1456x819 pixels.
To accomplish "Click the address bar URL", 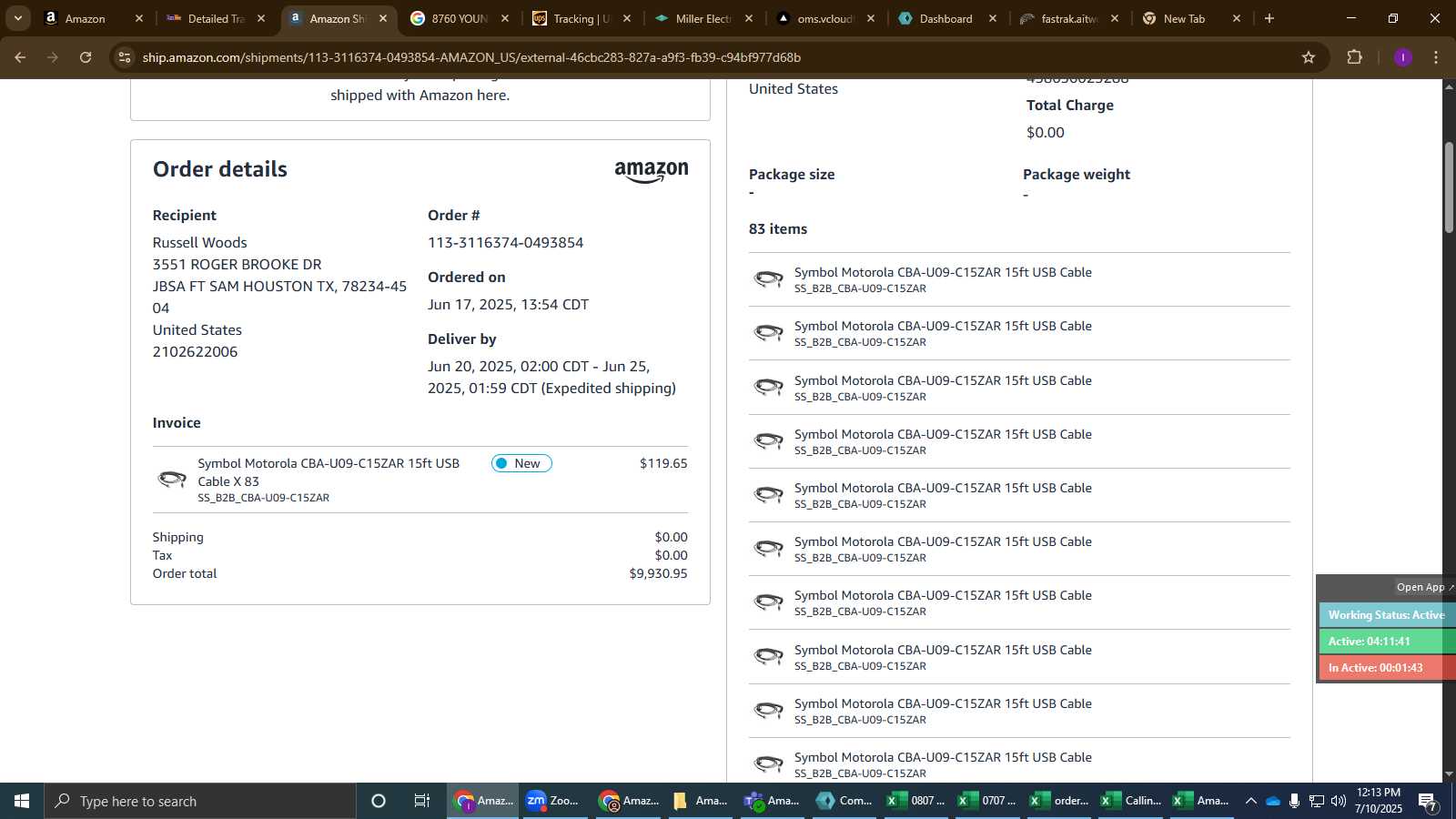I will [x=471, y=57].
